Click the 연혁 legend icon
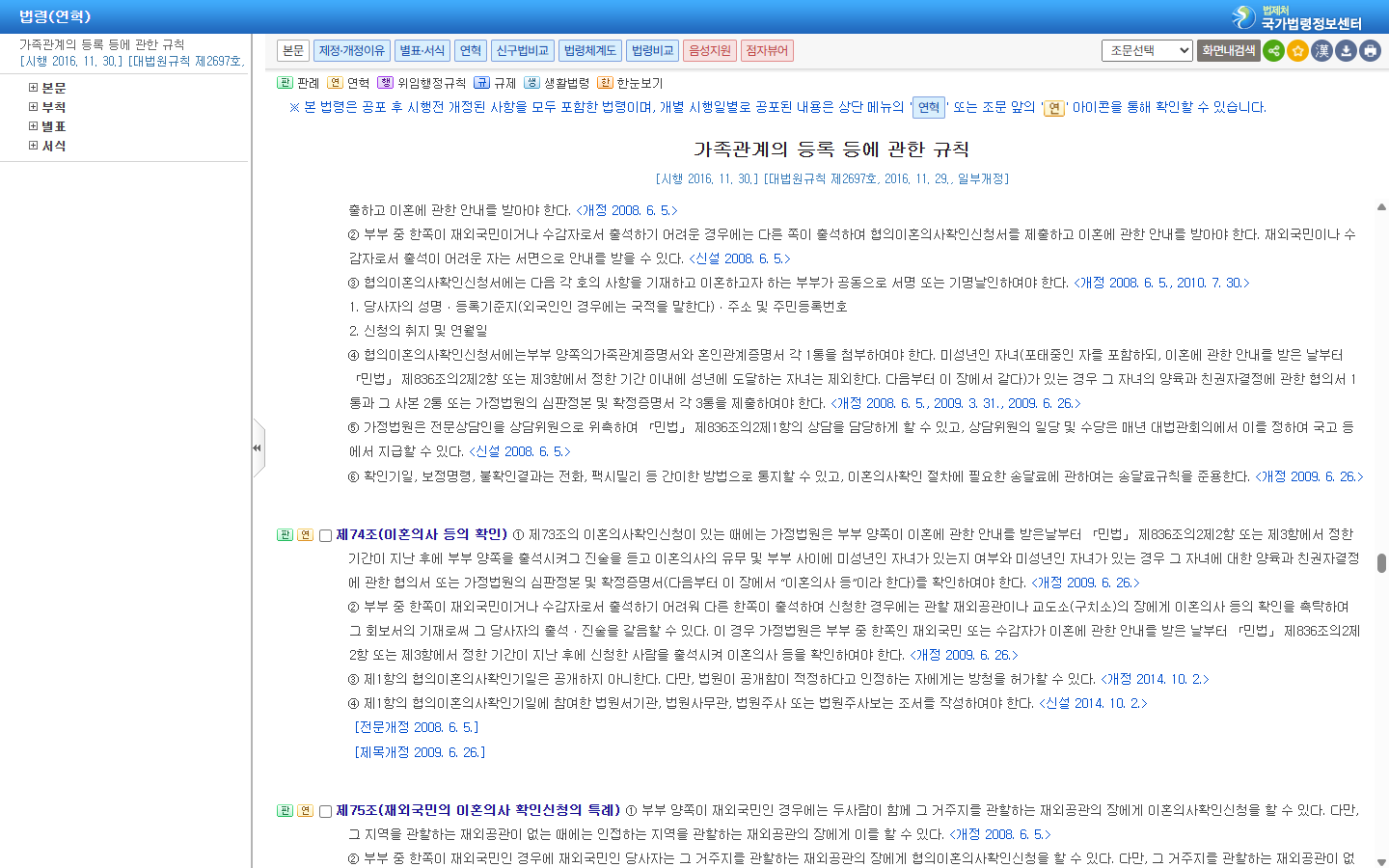Image resolution: width=1389 pixels, height=868 pixels. coord(335,83)
